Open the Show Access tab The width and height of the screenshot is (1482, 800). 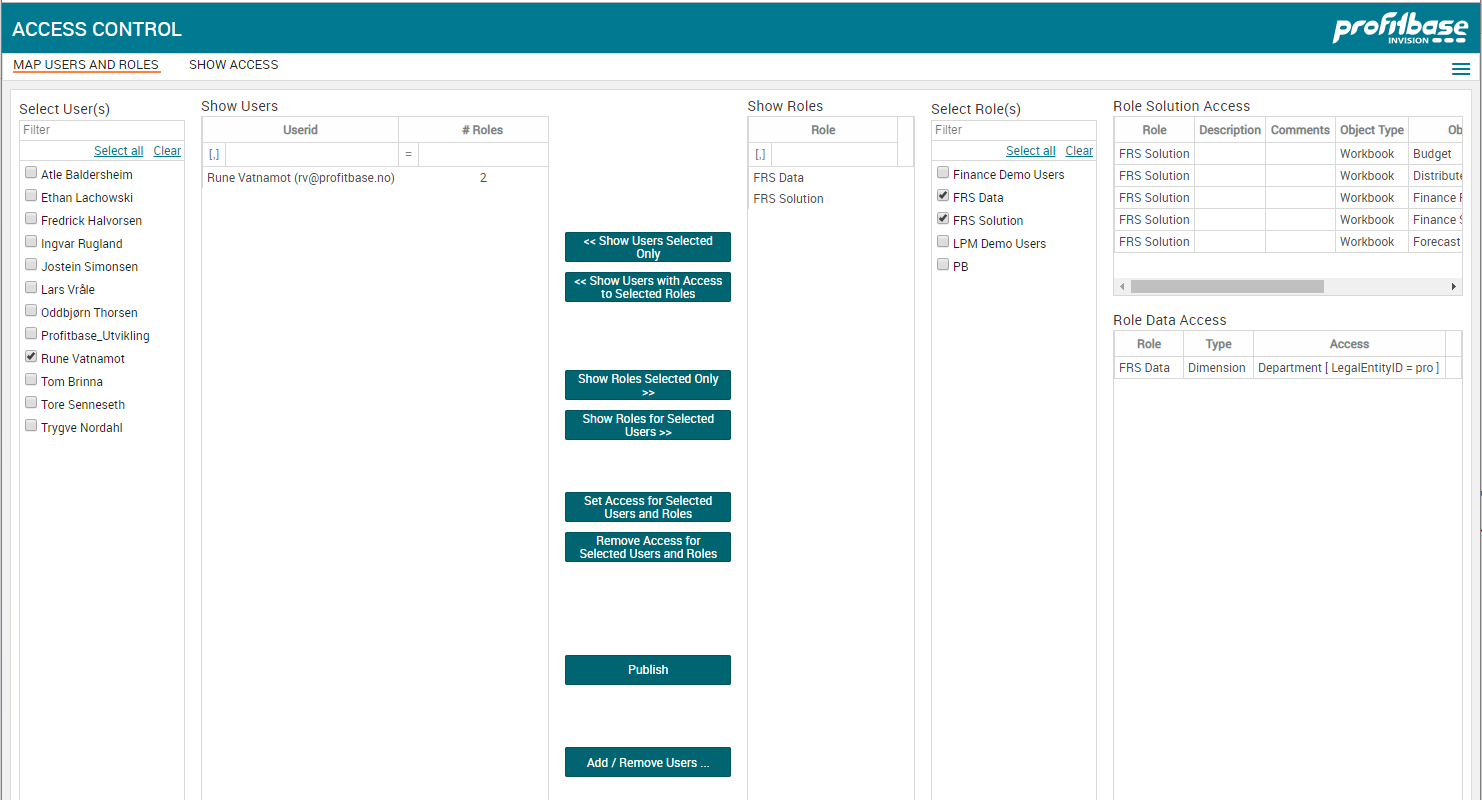pyautogui.click(x=234, y=65)
